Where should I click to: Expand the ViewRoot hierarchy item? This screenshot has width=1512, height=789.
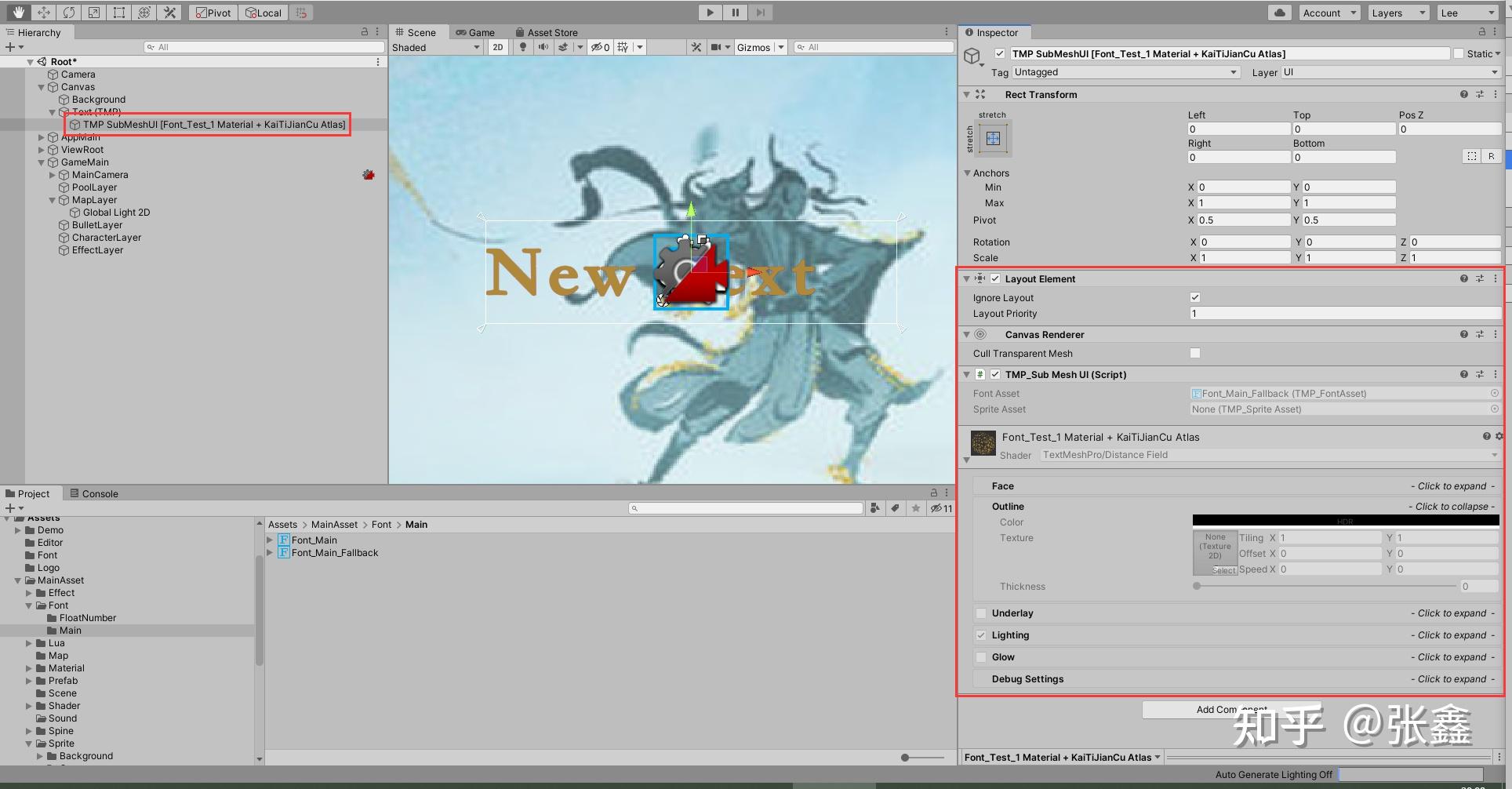42,150
